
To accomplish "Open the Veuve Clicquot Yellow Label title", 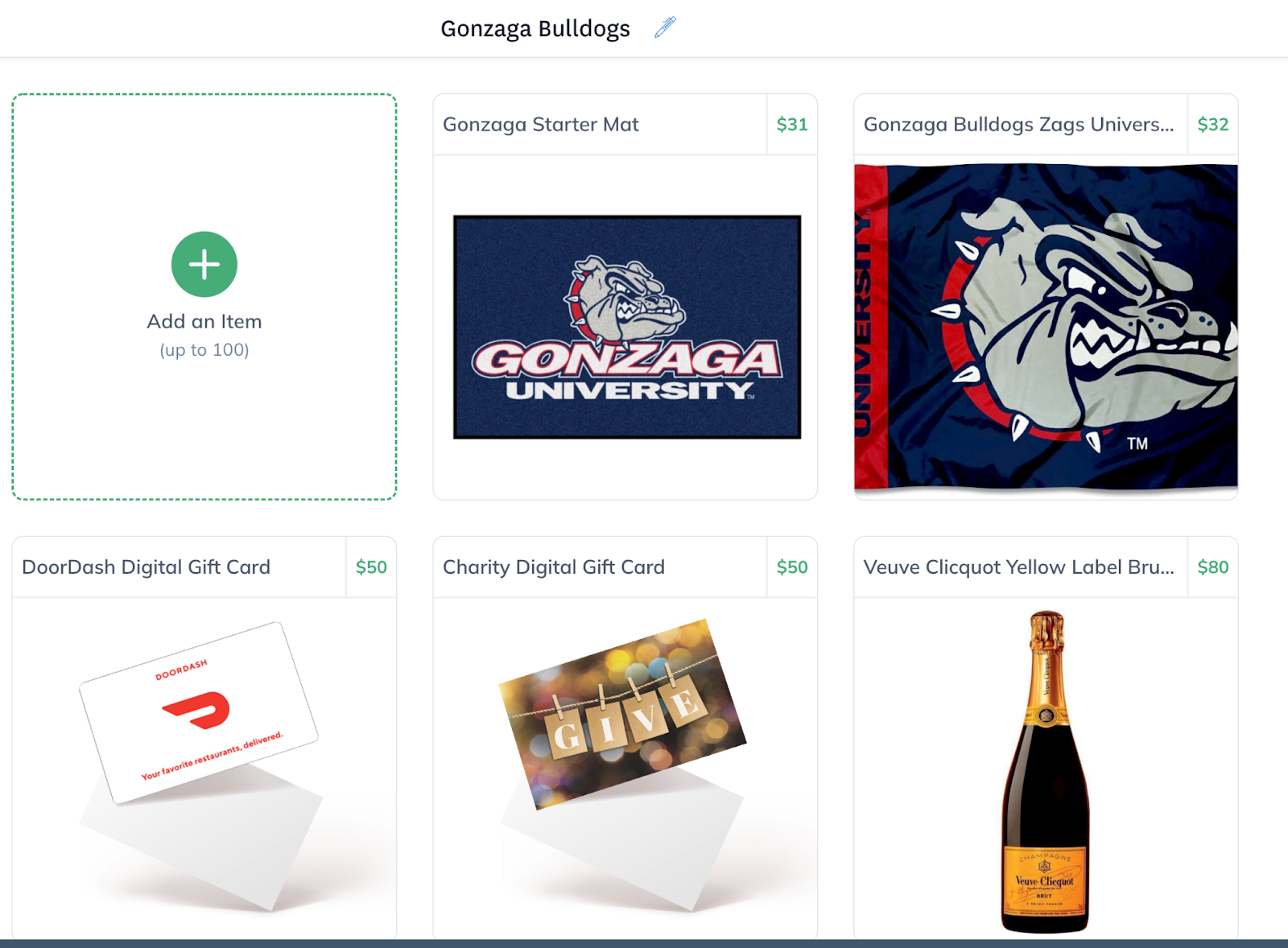I will click(1018, 567).
